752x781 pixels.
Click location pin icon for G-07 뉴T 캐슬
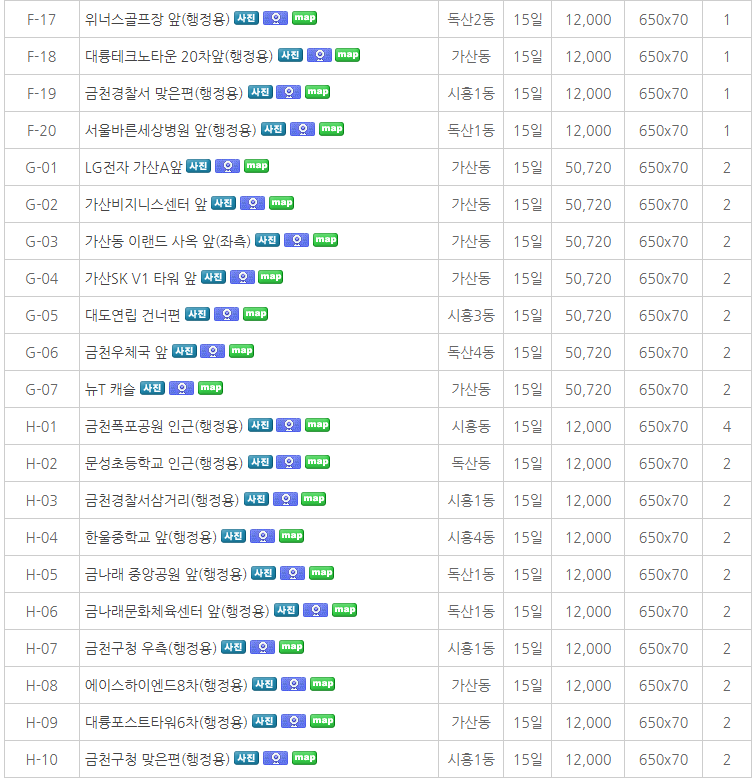pyautogui.click(x=182, y=389)
